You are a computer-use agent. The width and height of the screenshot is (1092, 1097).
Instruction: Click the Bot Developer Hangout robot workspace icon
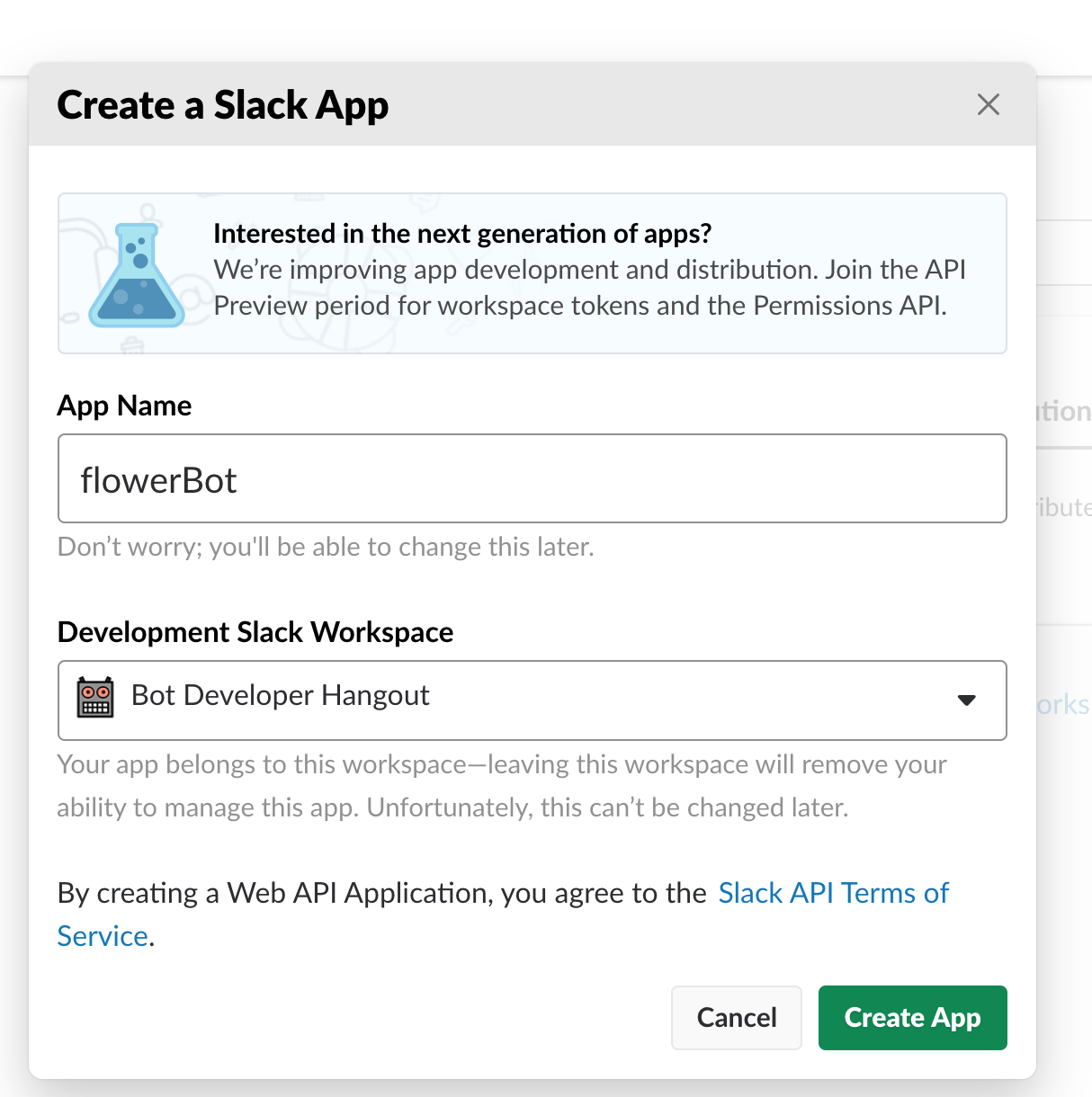click(95, 697)
